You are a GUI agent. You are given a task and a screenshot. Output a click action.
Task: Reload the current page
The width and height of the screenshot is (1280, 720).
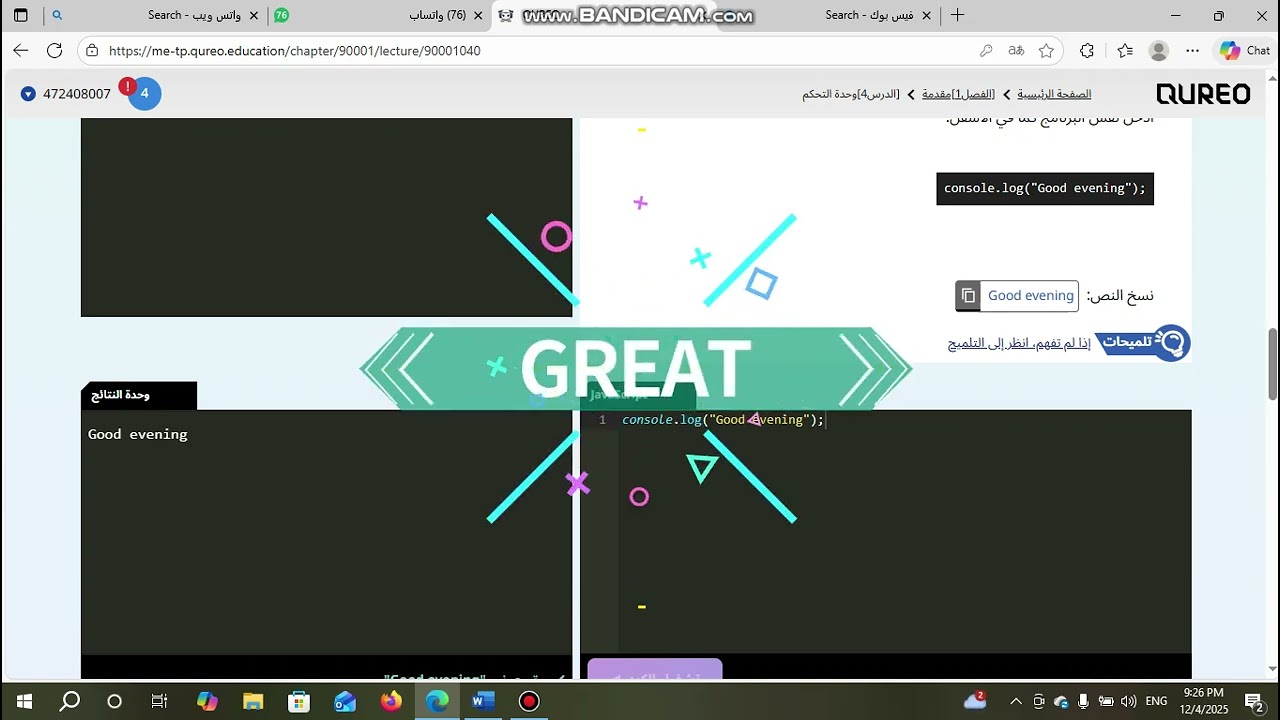[x=55, y=50]
